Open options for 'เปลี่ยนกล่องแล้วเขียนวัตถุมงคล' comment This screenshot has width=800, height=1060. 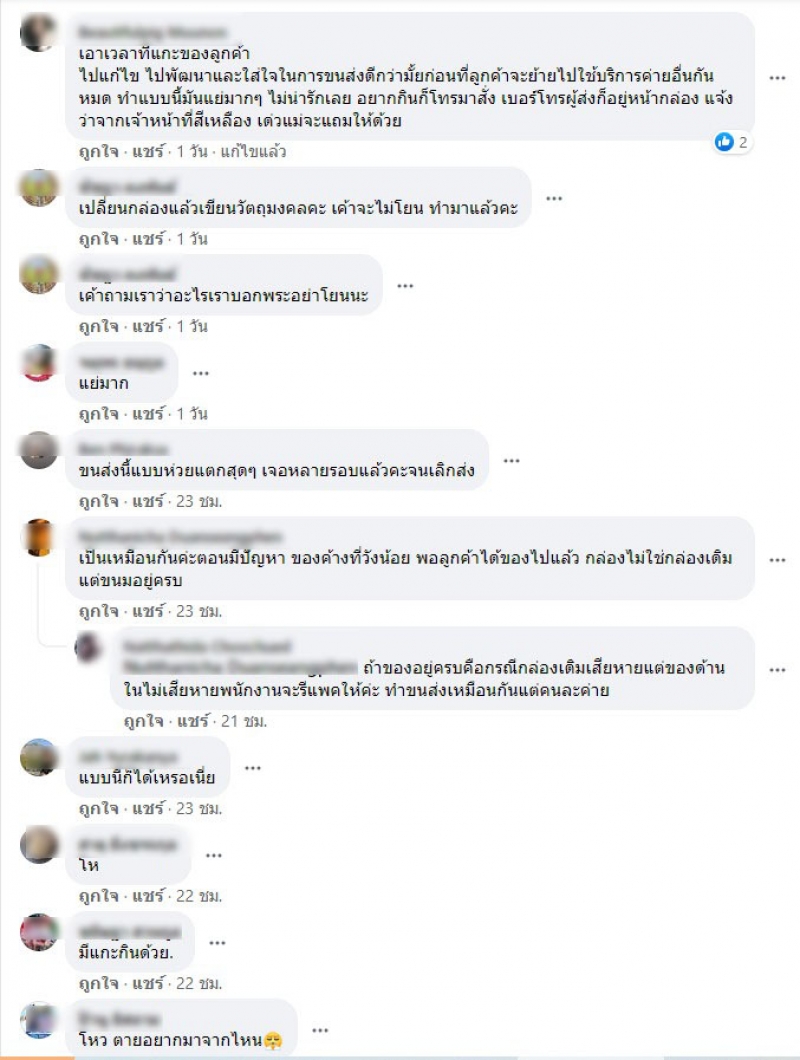[555, 198]
